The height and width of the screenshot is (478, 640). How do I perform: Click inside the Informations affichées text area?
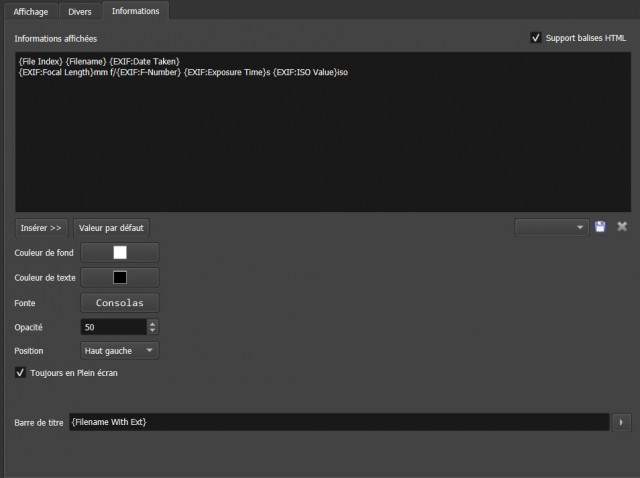[x=323, y=132]
